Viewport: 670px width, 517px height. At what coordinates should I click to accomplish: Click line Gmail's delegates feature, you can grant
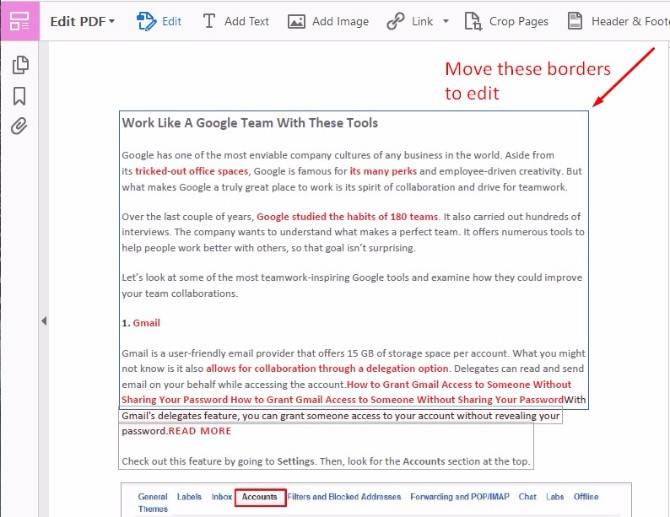pos(341,416)
